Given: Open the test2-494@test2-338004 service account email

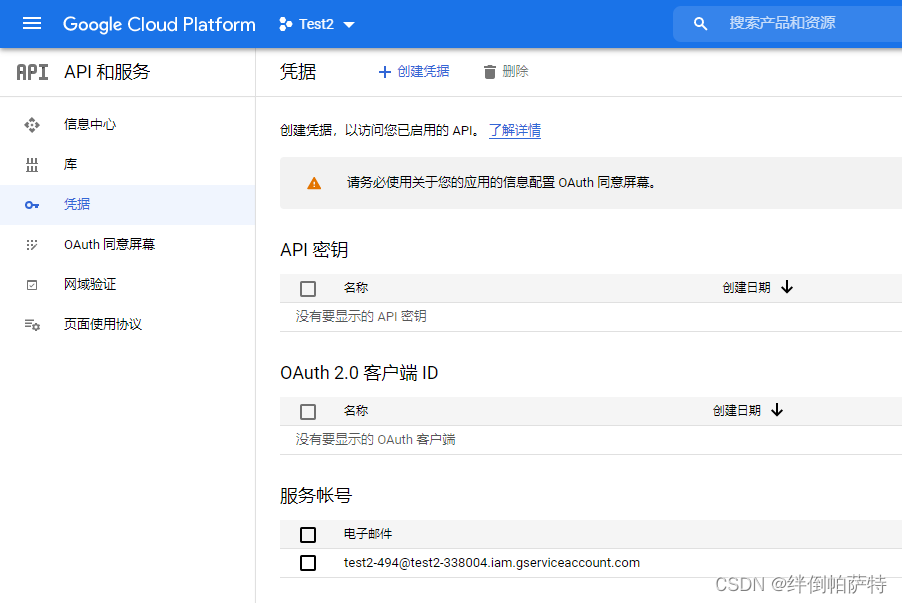Looking at the screenshot, I should click(492, 563).
